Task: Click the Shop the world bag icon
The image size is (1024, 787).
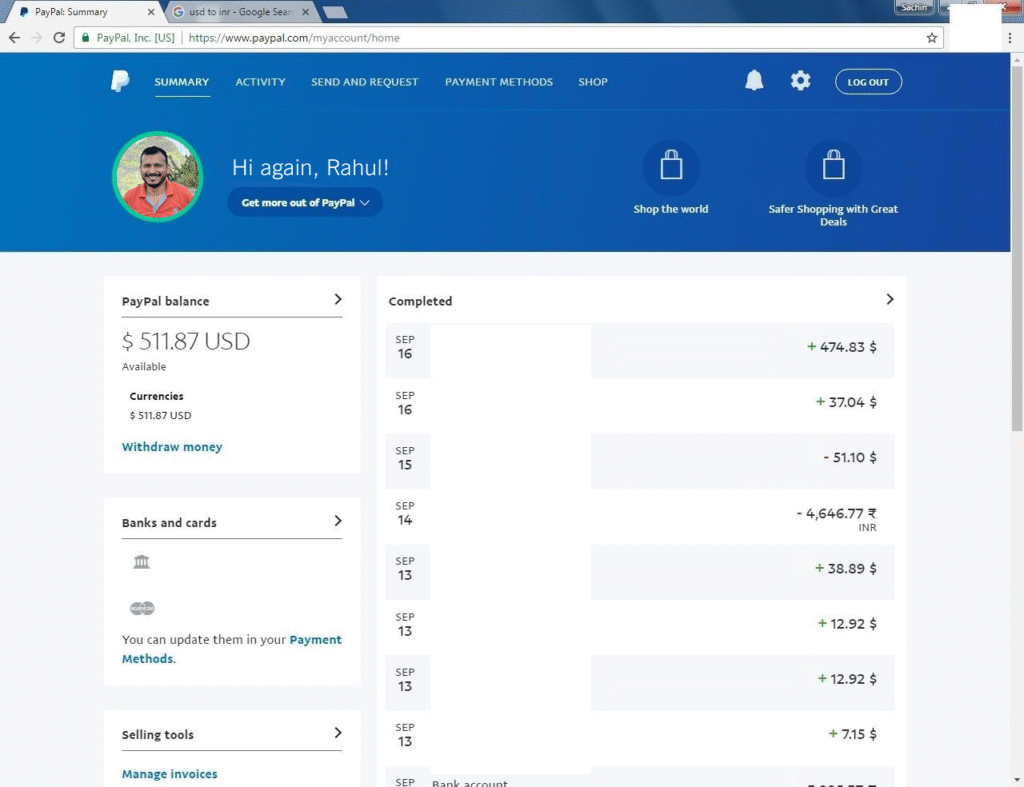Action: [x=671, y=167]
